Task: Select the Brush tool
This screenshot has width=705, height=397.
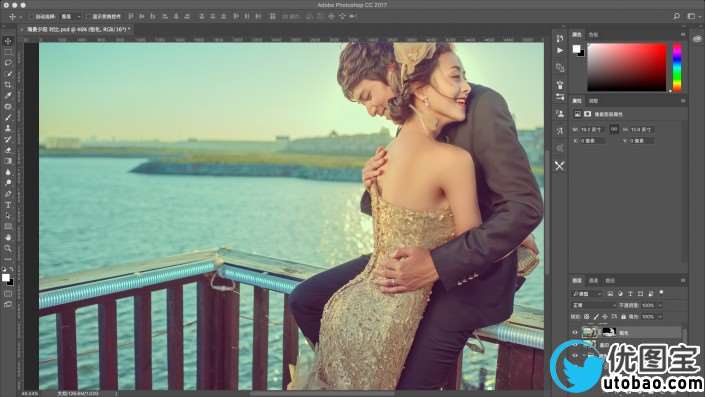Action: [8, 117]
